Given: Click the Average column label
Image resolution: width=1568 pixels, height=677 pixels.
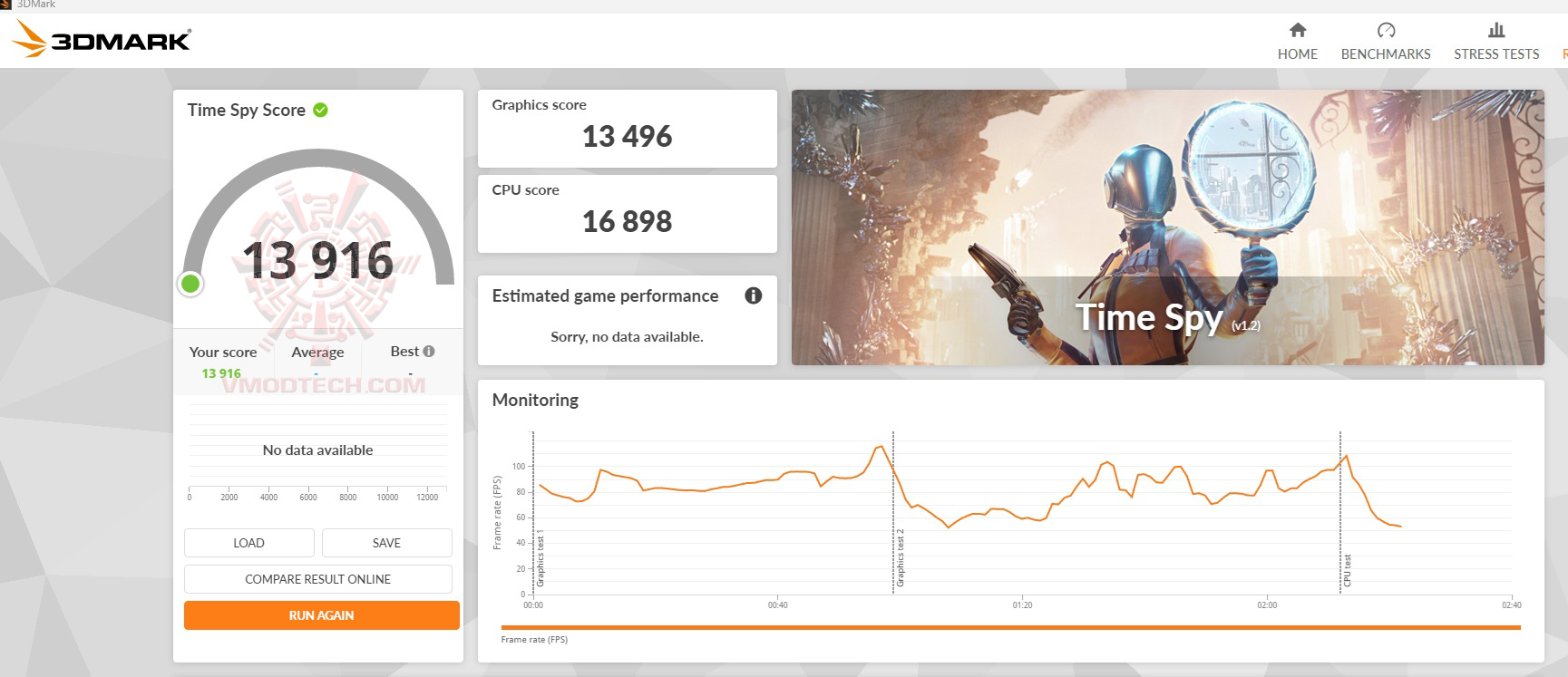Looking at the screenshot, I should (317, 352).
